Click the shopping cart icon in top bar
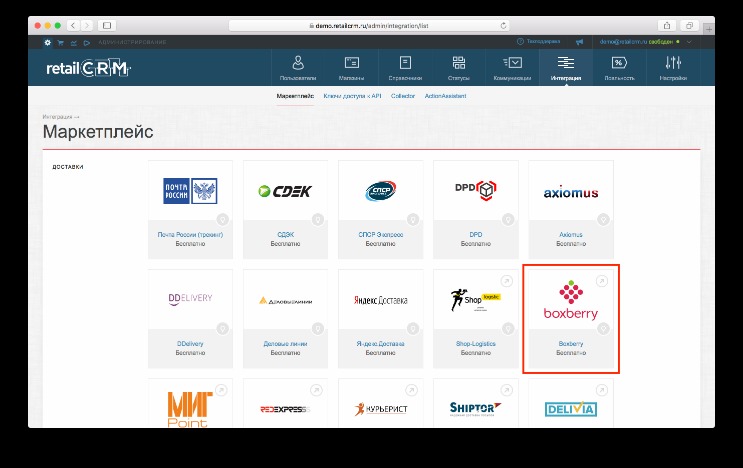 pyautogui.click(x=61, y=43)
